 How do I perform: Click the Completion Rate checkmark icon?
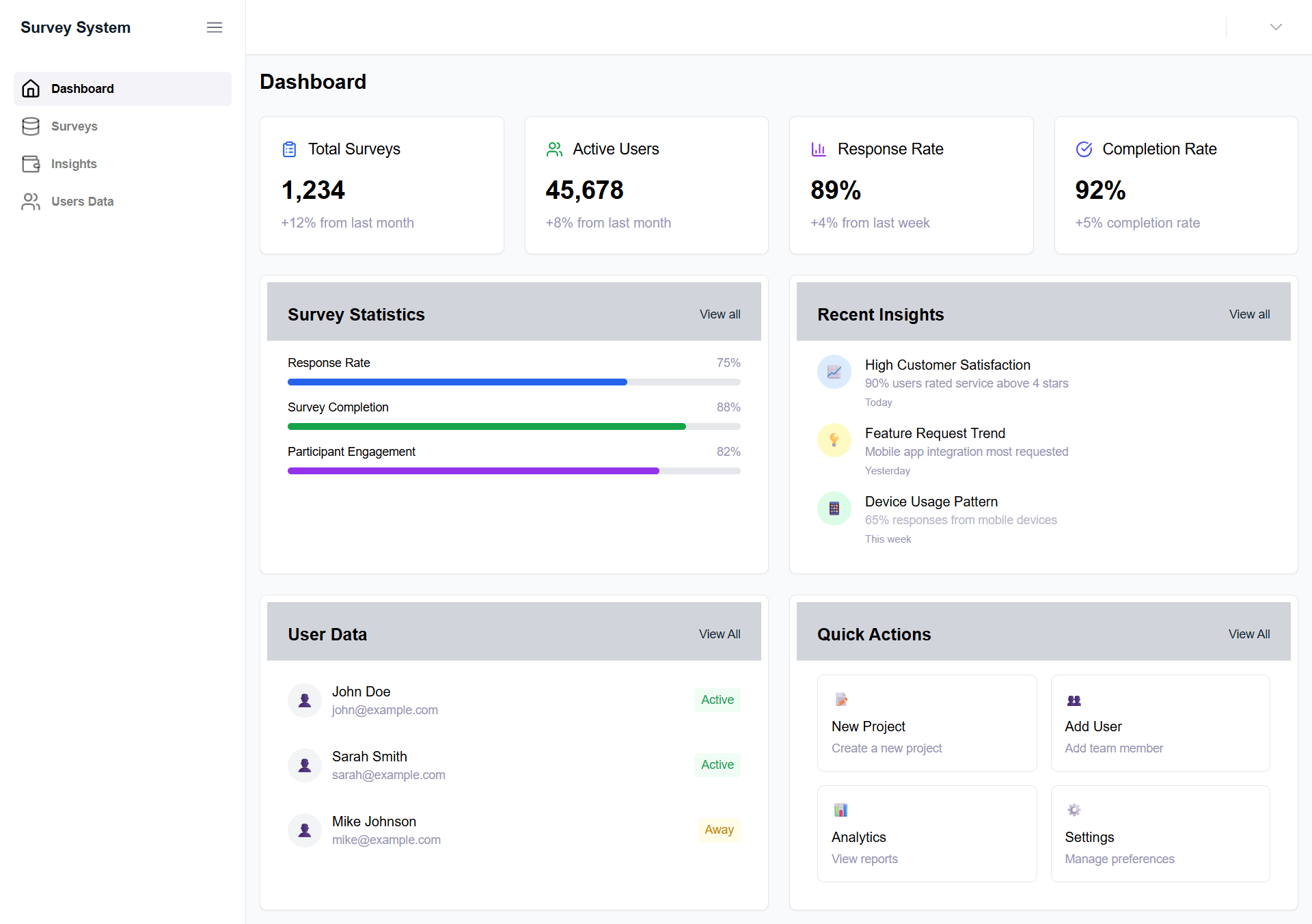pos(1084,149)
